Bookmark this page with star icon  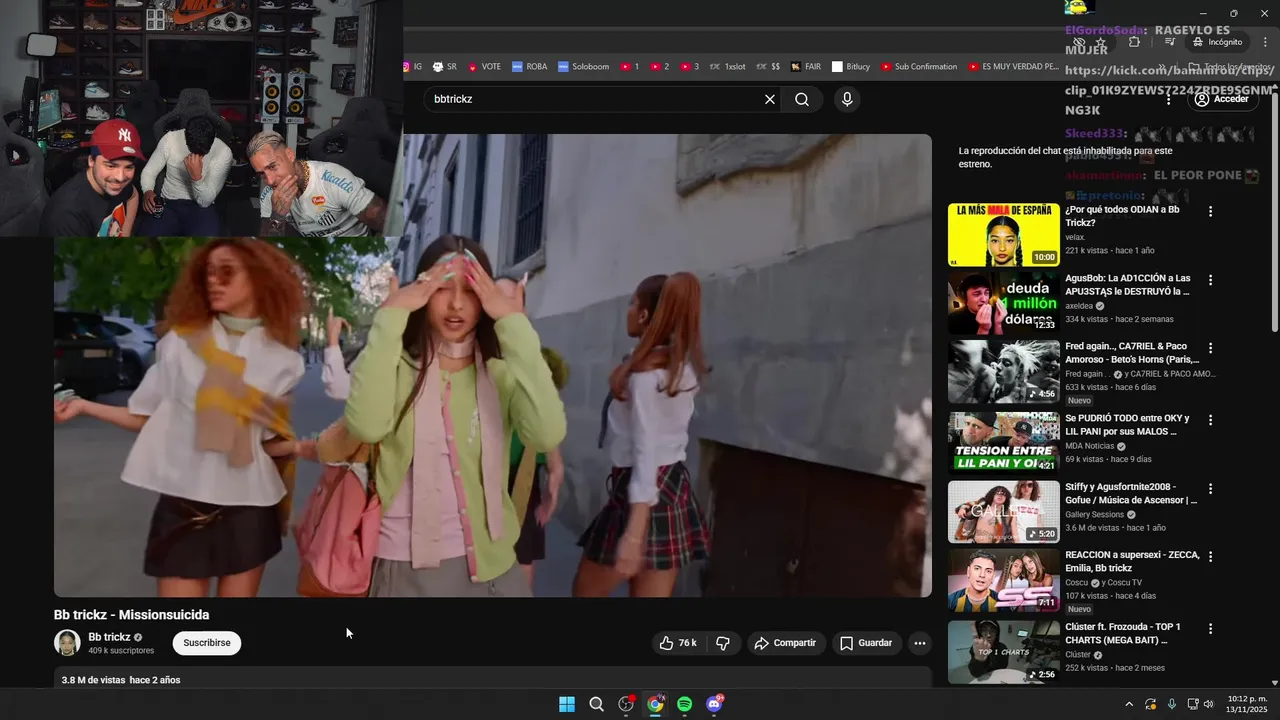[x=1100, y=42]
